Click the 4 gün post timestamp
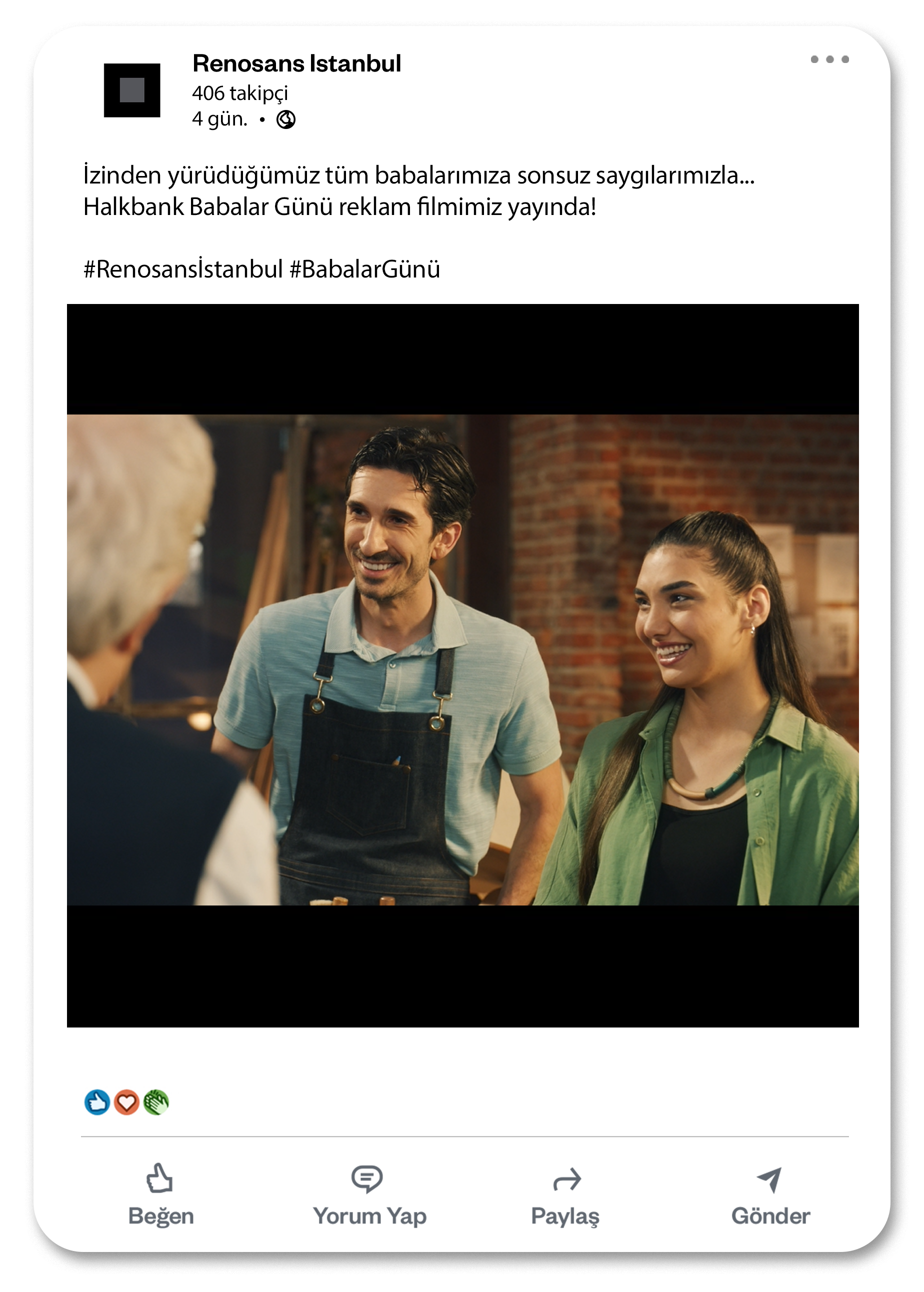The width and height of the screenshot is (924, 1292). [220, 119]
